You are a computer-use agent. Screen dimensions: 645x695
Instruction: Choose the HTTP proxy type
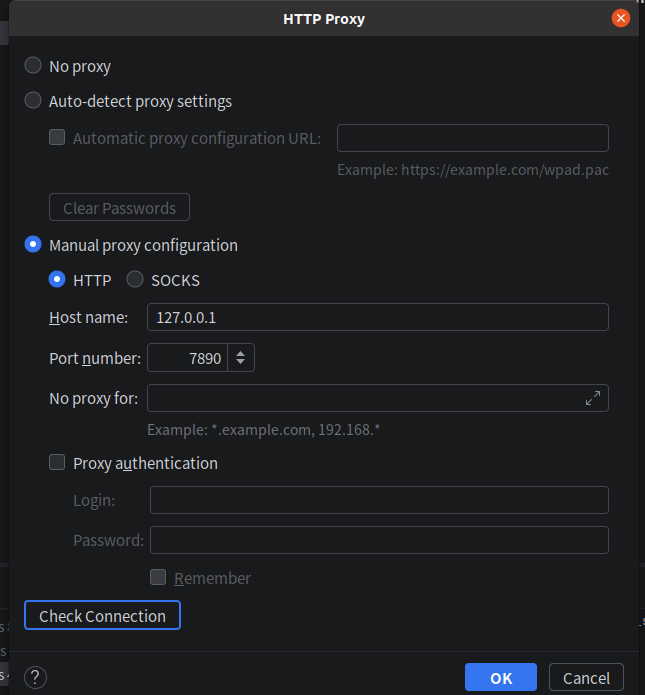[x=57, y=280]
